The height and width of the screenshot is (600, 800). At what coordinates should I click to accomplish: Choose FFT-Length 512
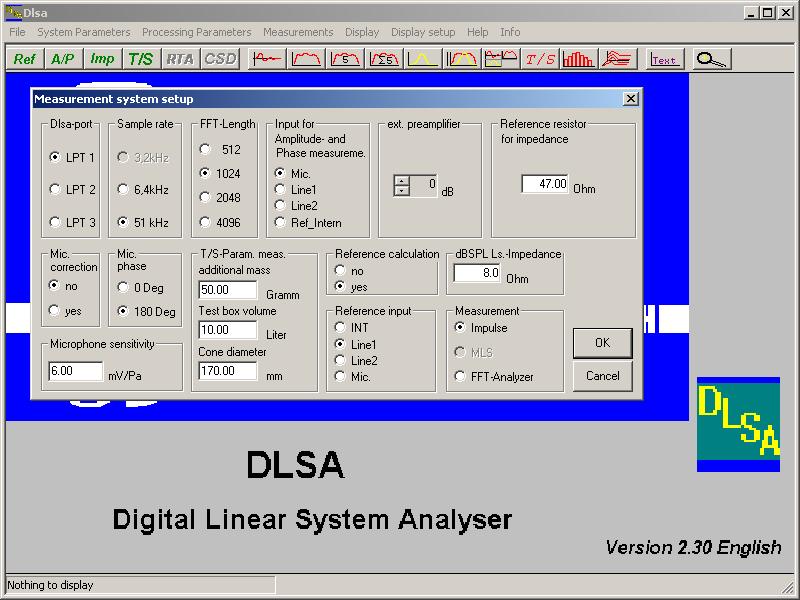point(220,149)
